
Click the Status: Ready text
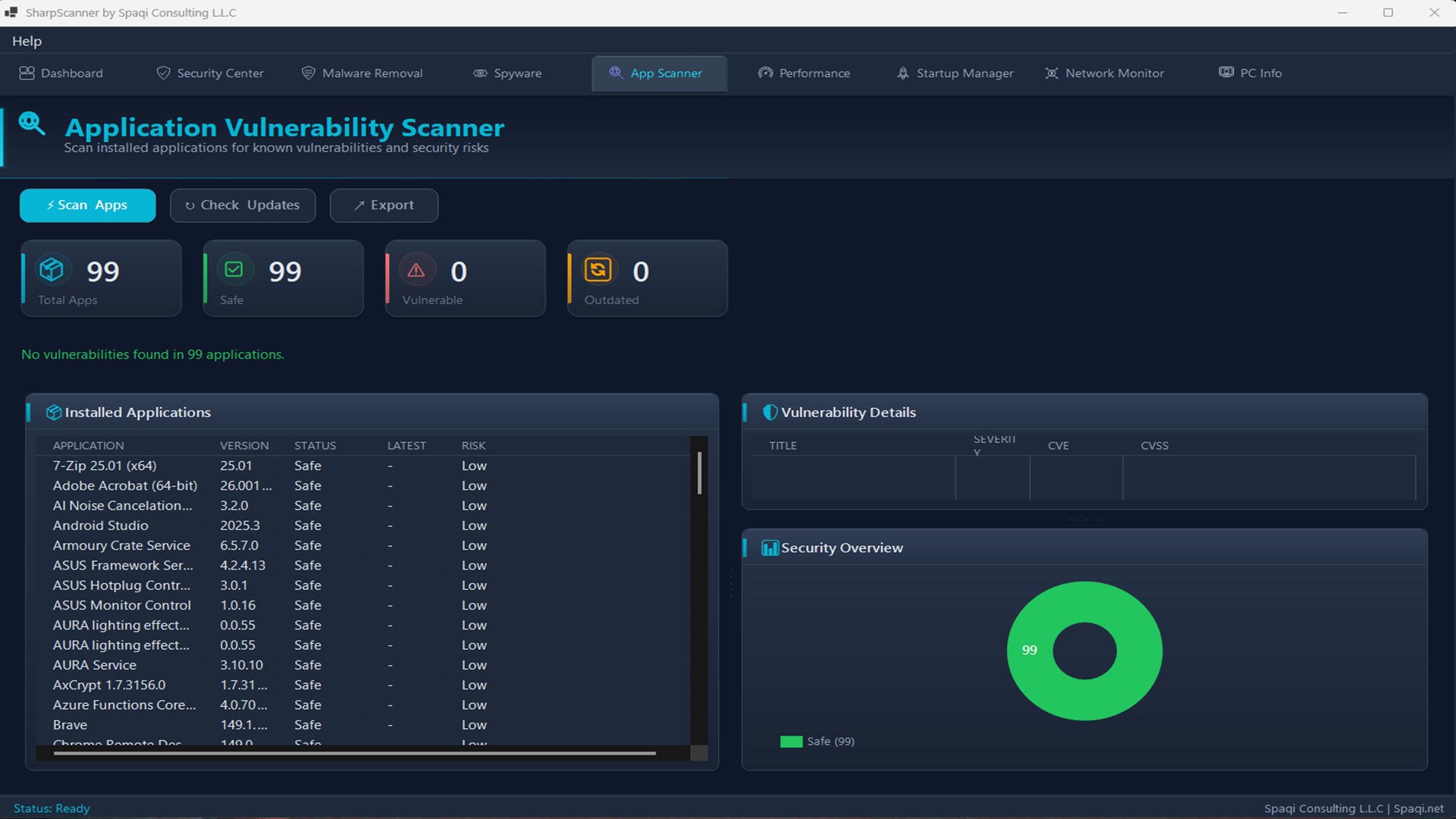pyautogui.click(x=52, y=808)
